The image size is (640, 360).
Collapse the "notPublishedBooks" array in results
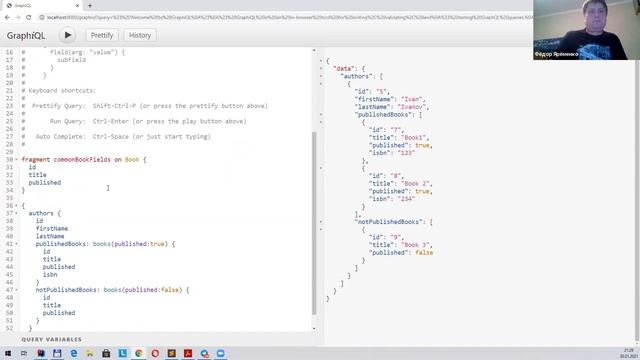[x=321, y=222]
